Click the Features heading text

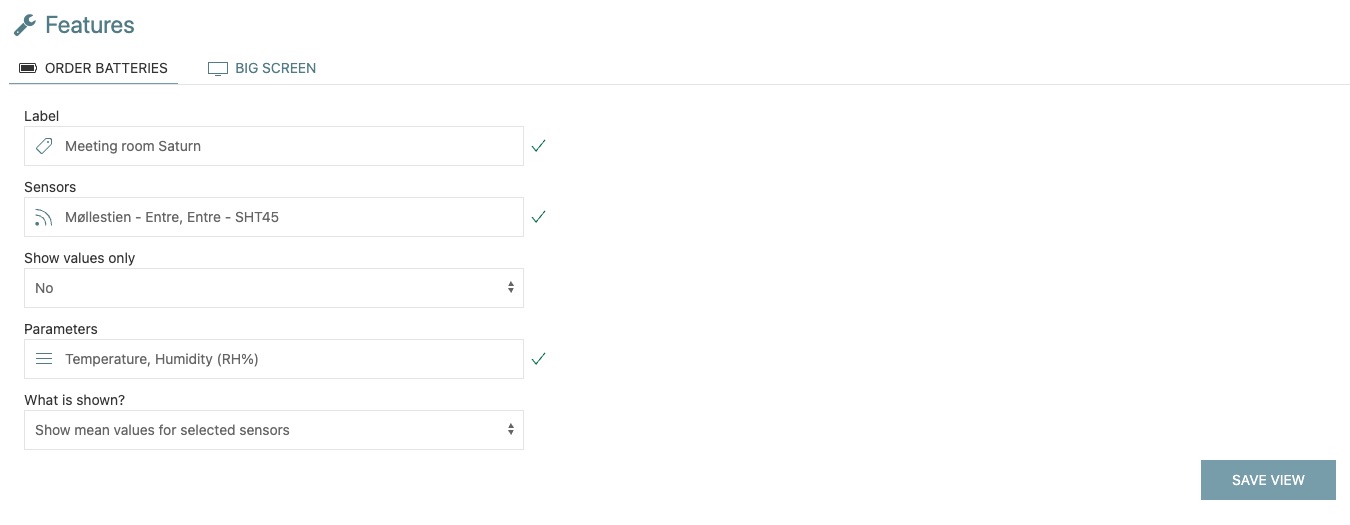90,25
